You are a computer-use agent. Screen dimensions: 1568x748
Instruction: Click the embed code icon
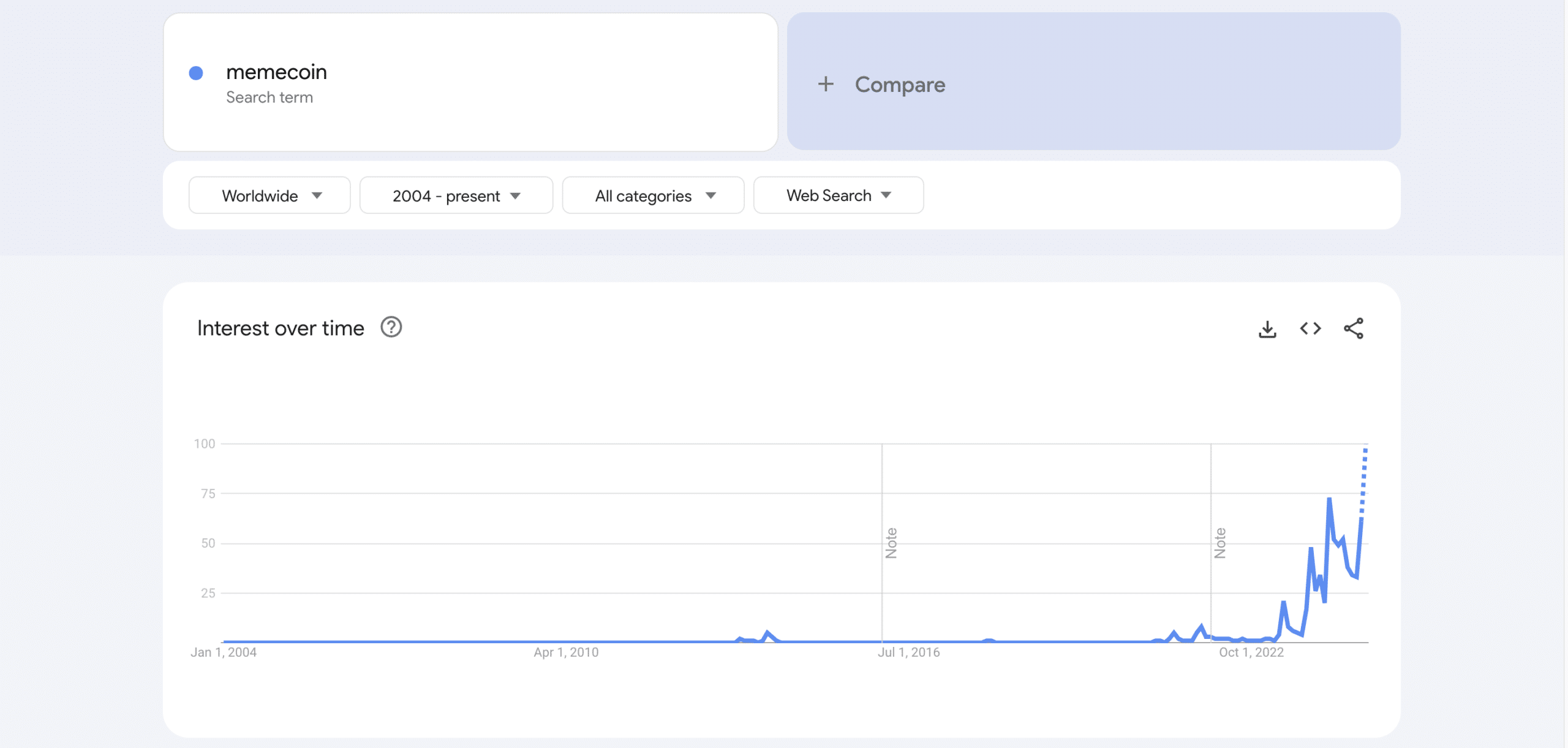pos(1311,328)
